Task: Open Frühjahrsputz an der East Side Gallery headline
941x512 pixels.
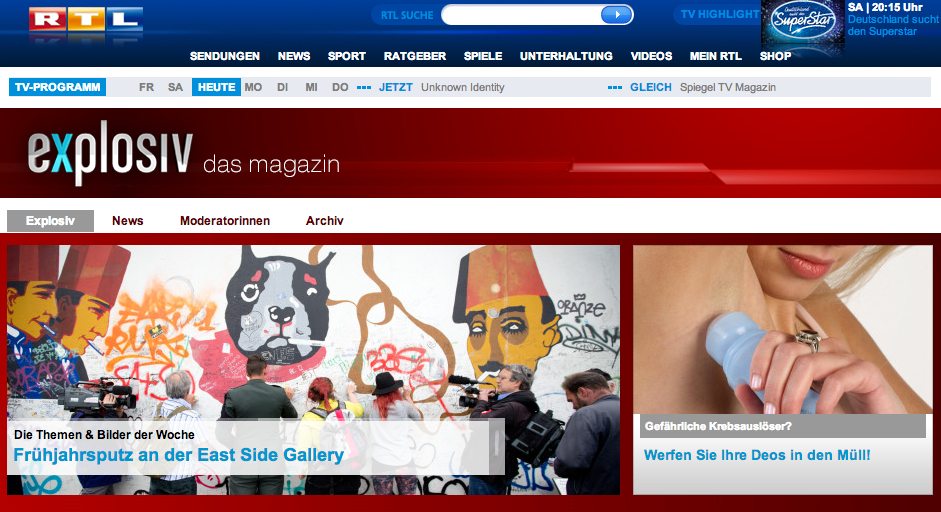Action: click(x=179, y=455)
